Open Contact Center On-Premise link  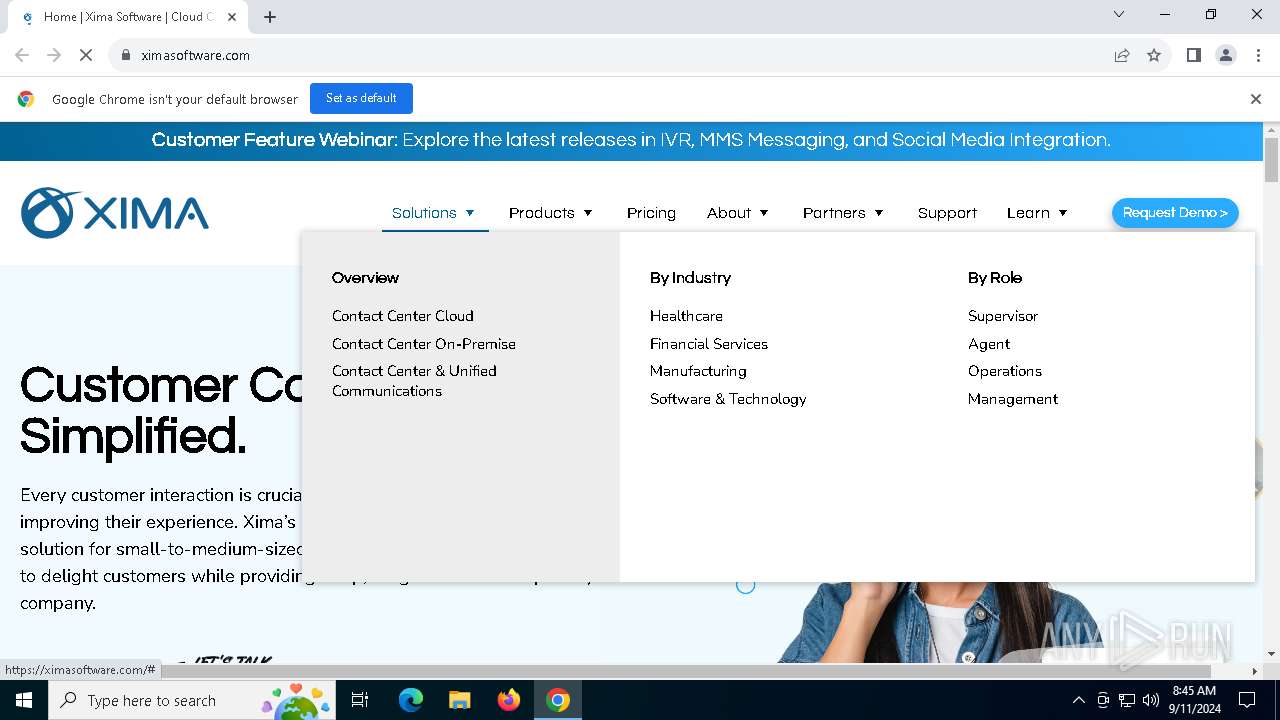click(424, 344)
